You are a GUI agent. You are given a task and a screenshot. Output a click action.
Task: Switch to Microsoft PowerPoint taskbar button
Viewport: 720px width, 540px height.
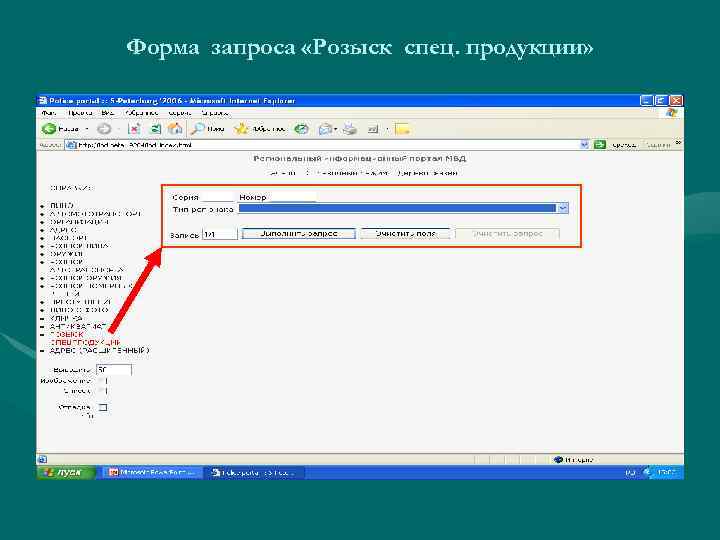[x=152, y=472]
